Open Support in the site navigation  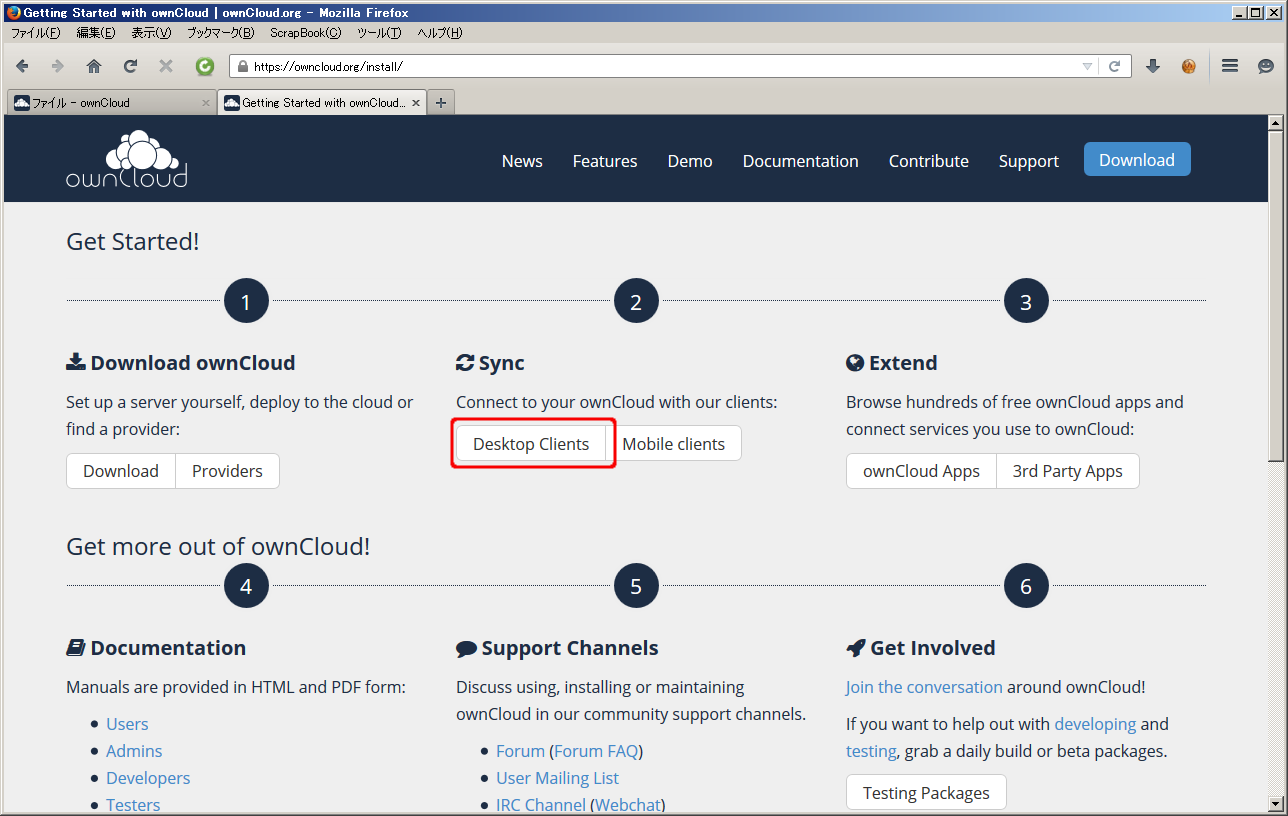pyautogui.click(x=1029, y=161)
